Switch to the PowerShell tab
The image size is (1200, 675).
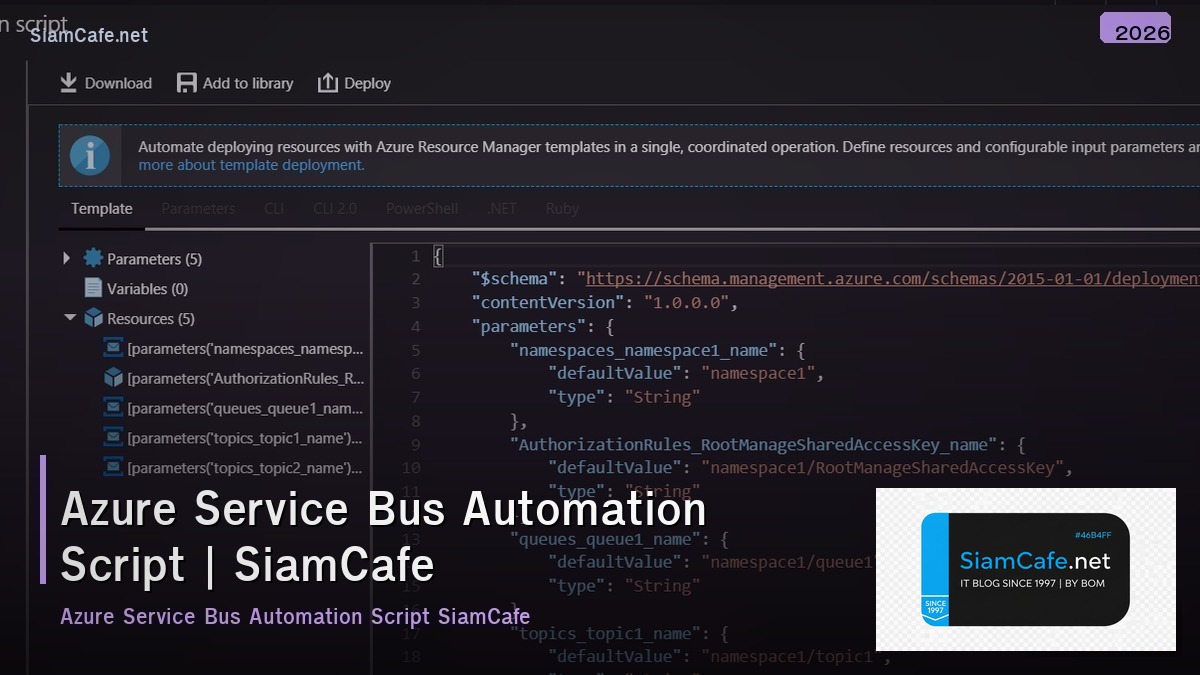(421, 208)
